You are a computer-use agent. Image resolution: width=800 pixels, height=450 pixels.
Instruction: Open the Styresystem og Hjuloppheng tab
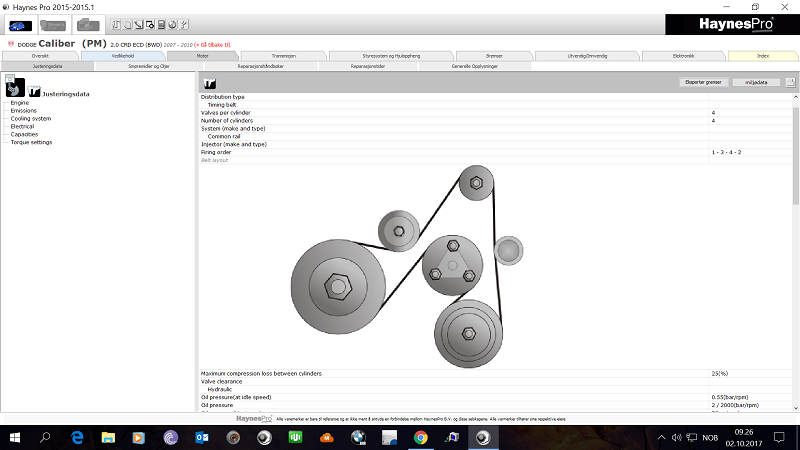click(391, 56)
